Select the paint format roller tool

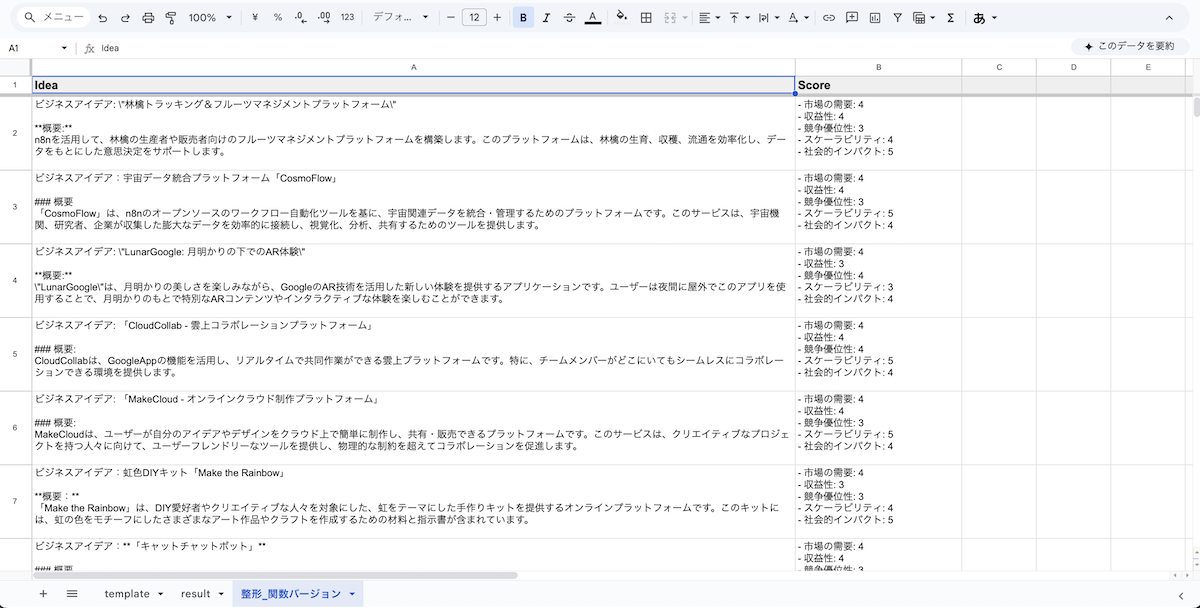click(171, 17)
